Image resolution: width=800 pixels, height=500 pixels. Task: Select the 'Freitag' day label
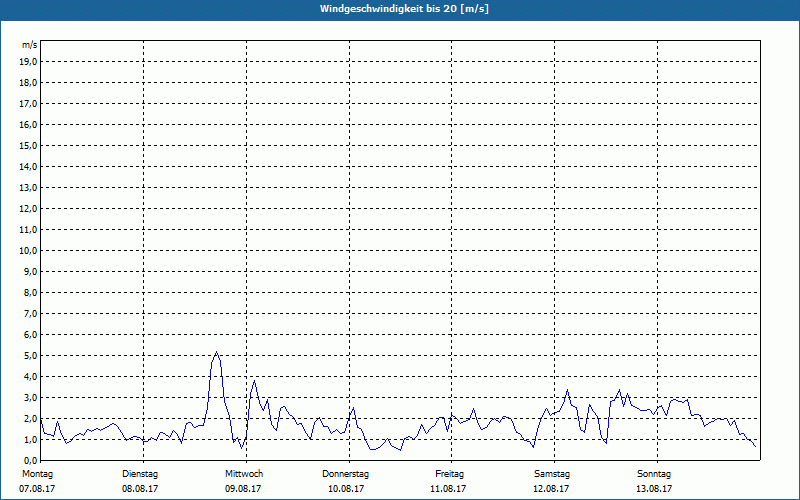pos(449,474)
